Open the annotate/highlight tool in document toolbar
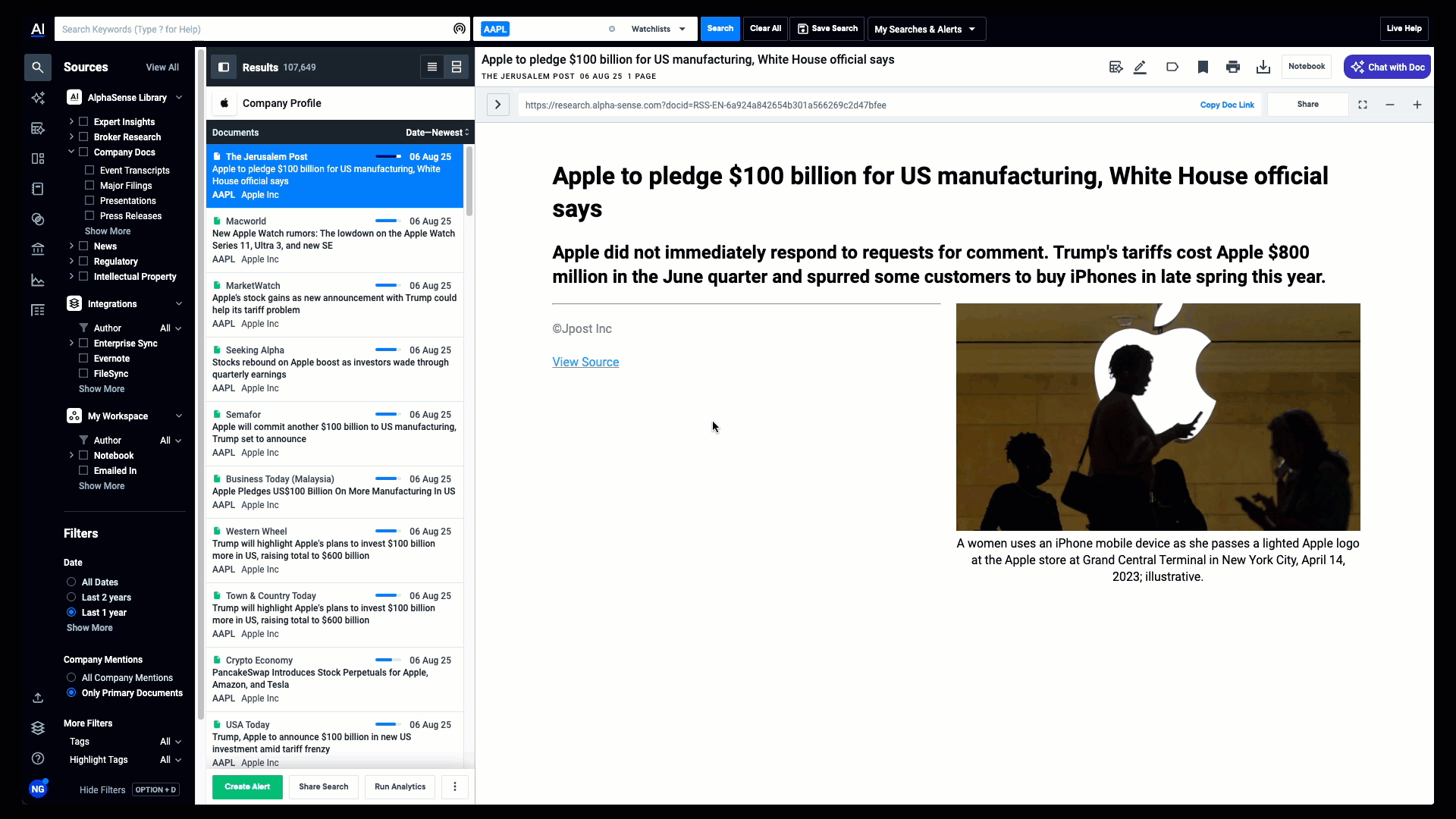Viewport: 1456px width, 819px height. click(x=1141, y=67)
